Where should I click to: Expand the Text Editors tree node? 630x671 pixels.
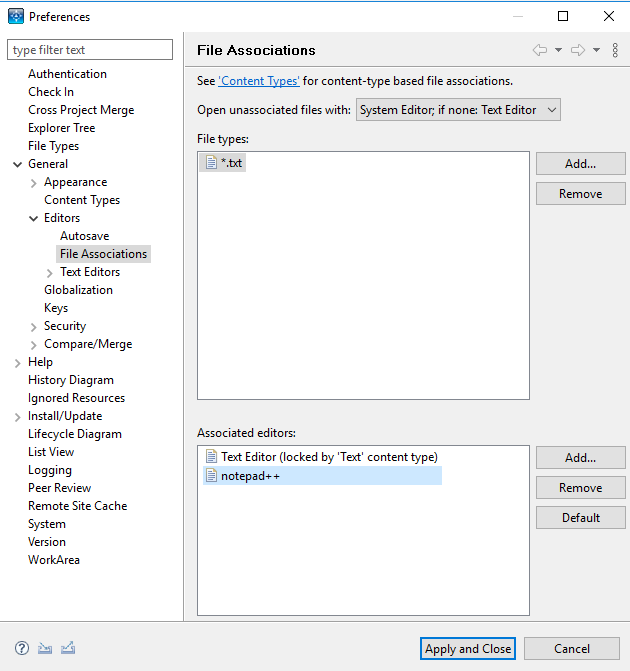[50, 272]
